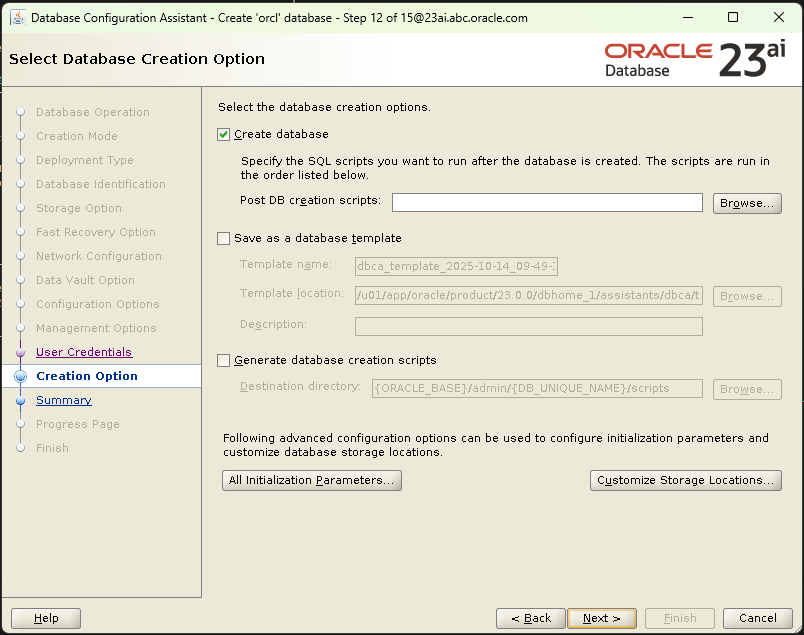Click the User Credentials step bullet icon
The image size is (804, 635).
click(x=20, y=352)
